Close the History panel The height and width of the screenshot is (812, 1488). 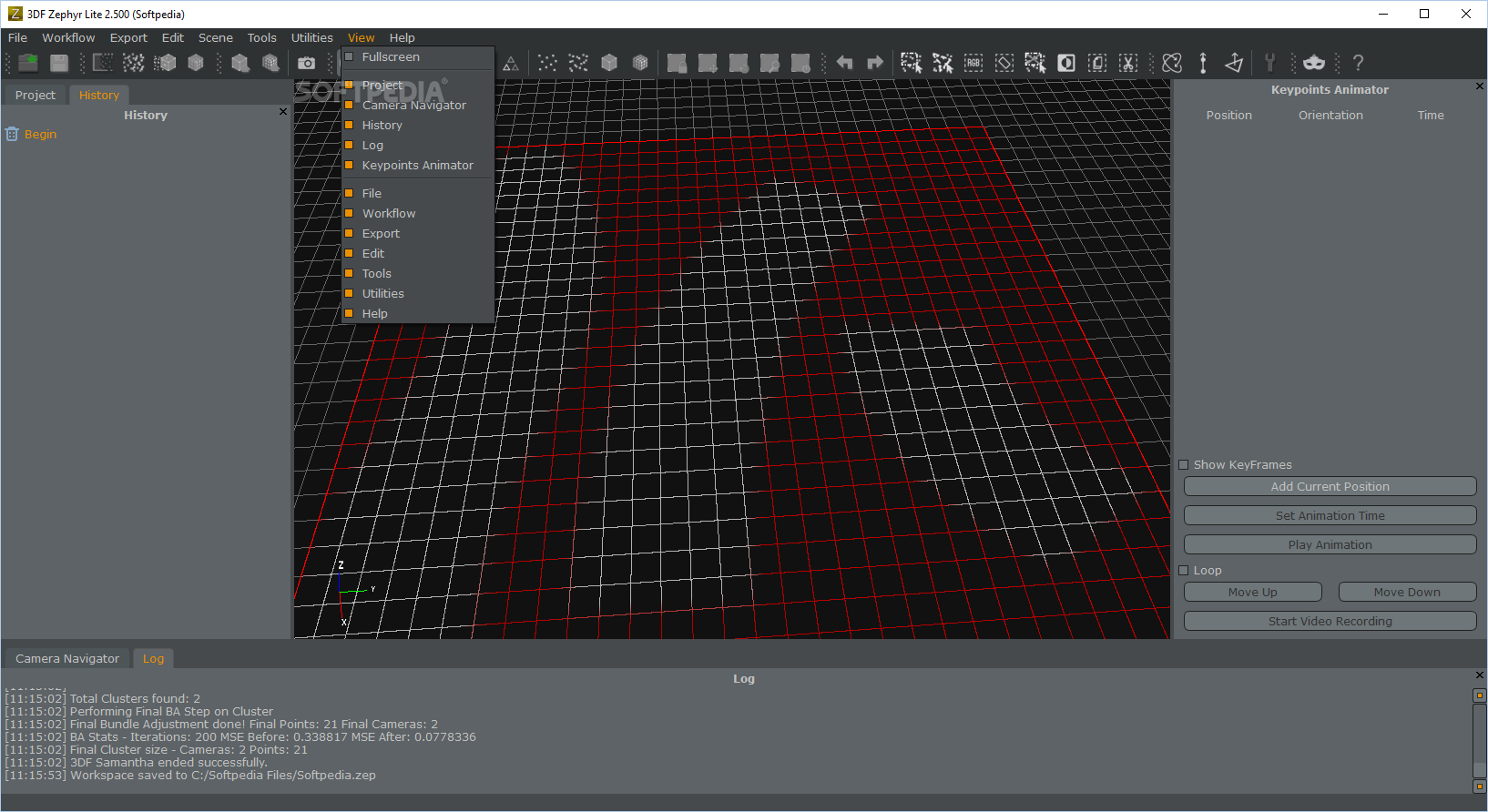pyautogui.click(x=283, y=111)
